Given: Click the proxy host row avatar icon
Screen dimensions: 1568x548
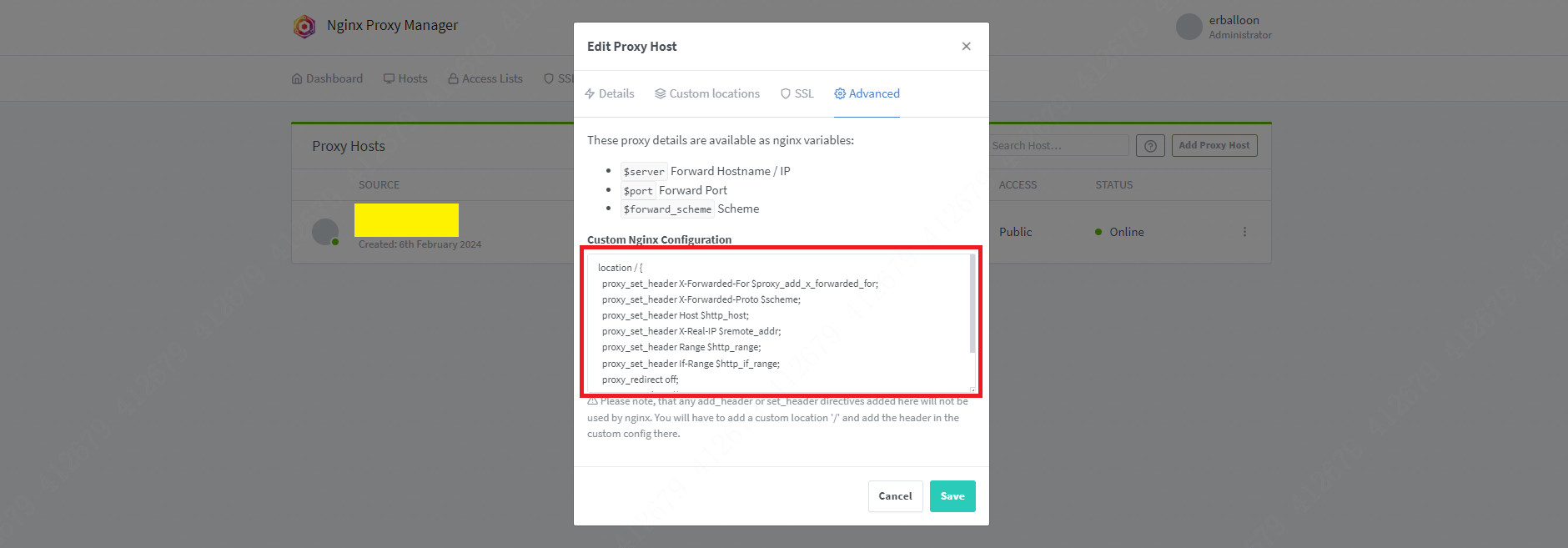Looking at the screenshot, I should click(324, 231).
